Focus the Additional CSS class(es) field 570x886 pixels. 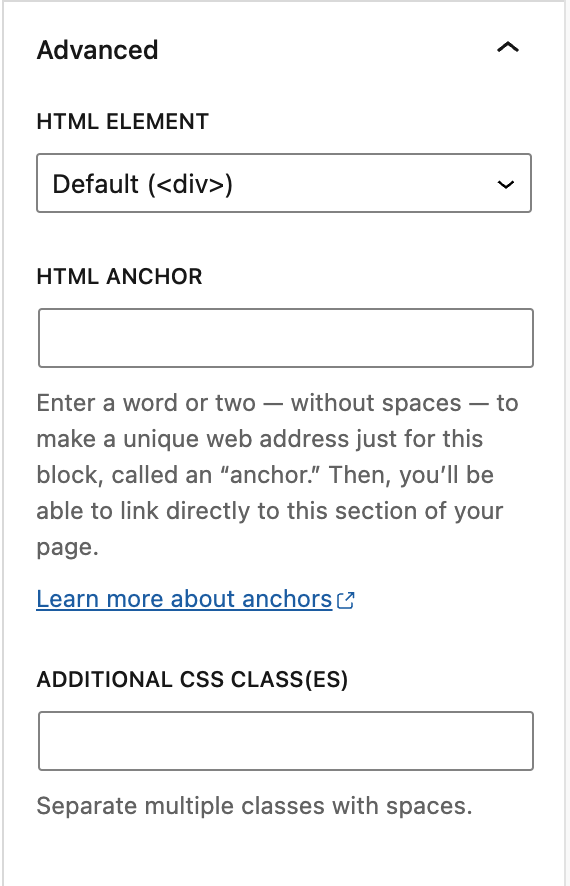tap(286, 741)
